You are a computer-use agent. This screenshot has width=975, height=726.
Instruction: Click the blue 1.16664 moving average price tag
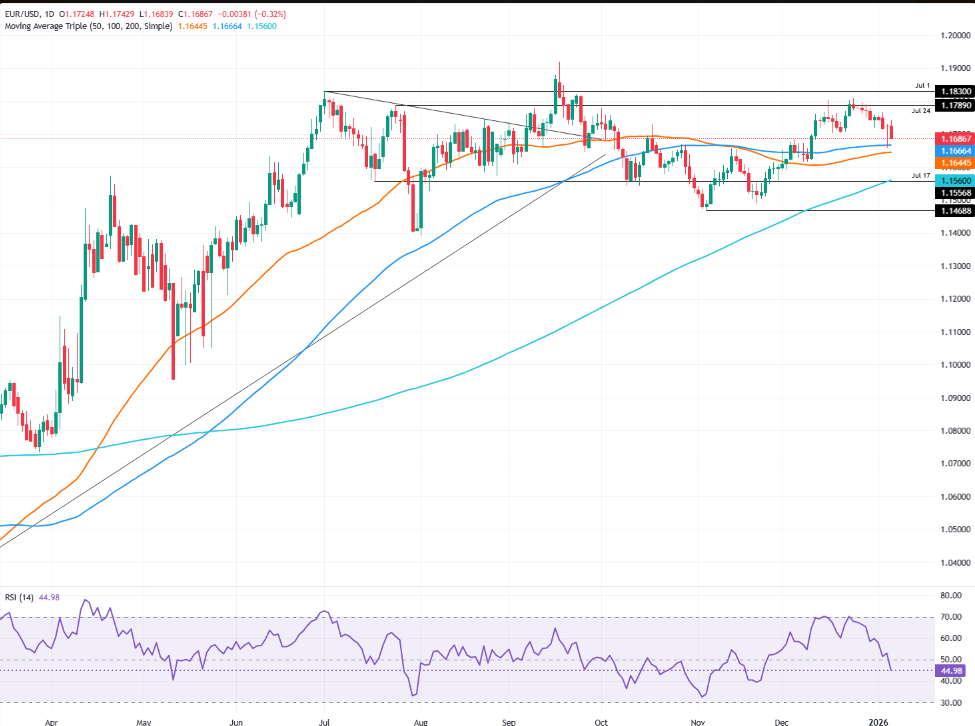point(953,150)
